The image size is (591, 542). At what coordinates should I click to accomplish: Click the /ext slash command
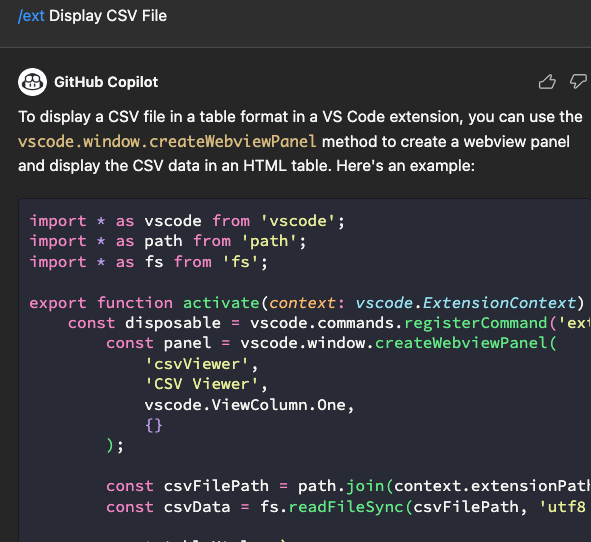[x=31, y=16]
